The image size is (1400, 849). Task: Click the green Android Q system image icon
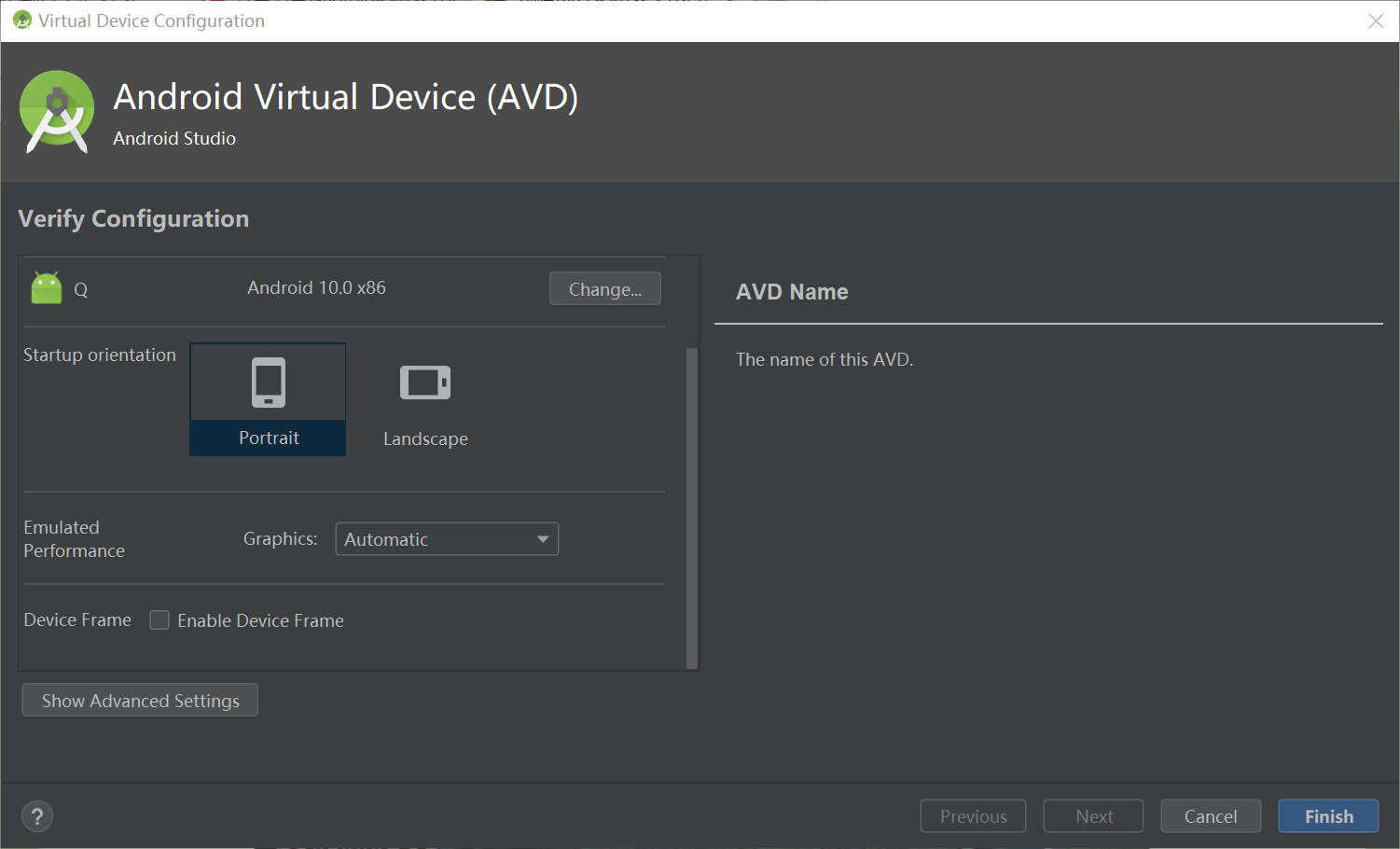point(47,288)
